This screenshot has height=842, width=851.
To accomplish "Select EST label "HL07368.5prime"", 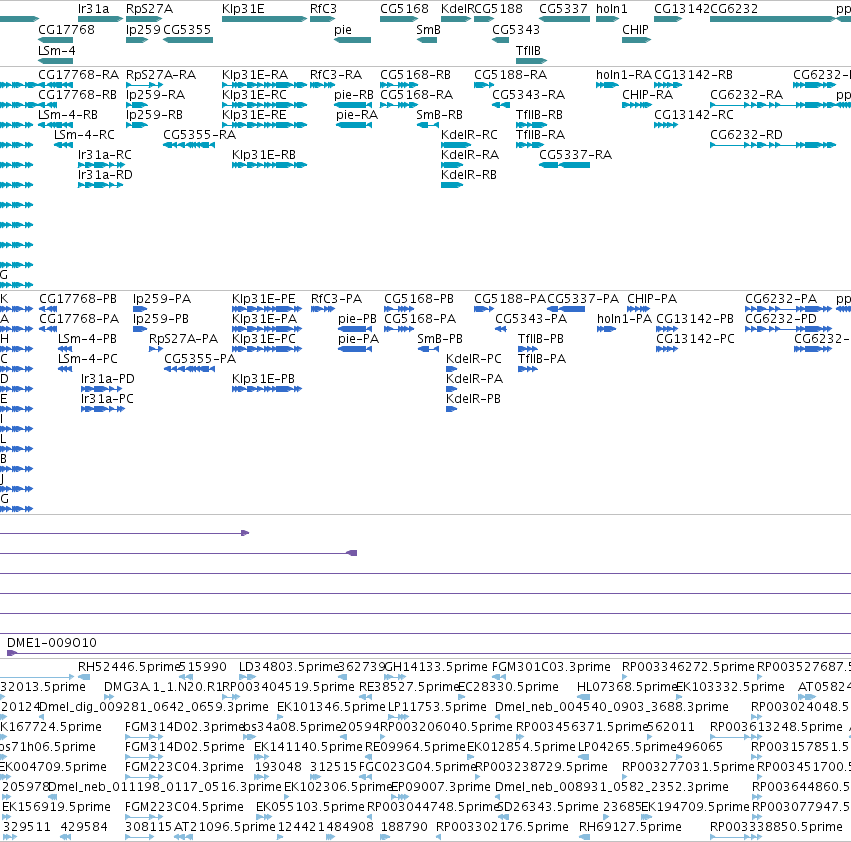I will click(627, 687).
